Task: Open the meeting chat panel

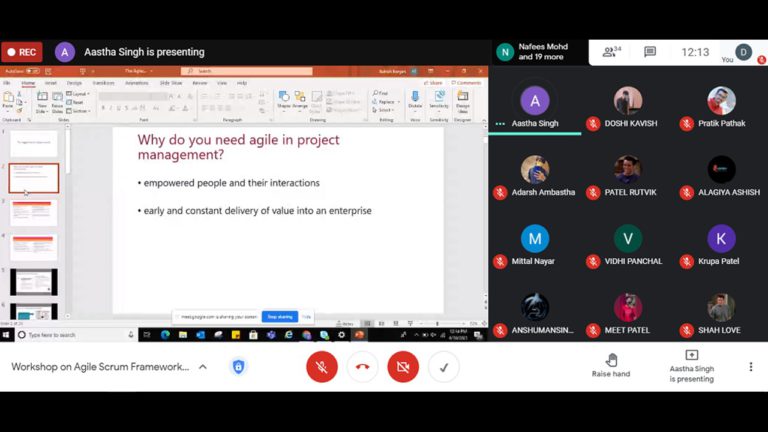Action: tap(650, 52)
